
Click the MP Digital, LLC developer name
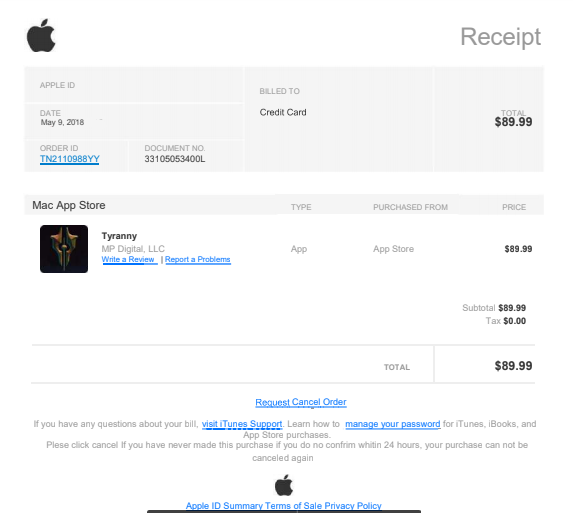(x=133, y=249)
